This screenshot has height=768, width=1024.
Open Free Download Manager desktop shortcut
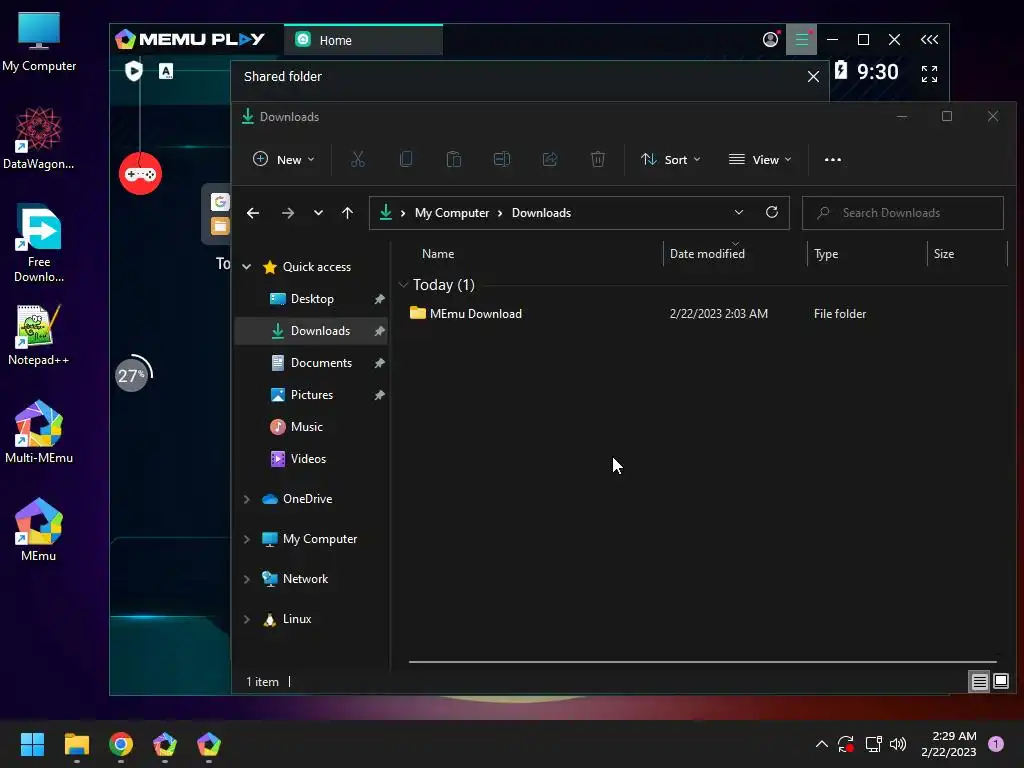pos(39,244)
